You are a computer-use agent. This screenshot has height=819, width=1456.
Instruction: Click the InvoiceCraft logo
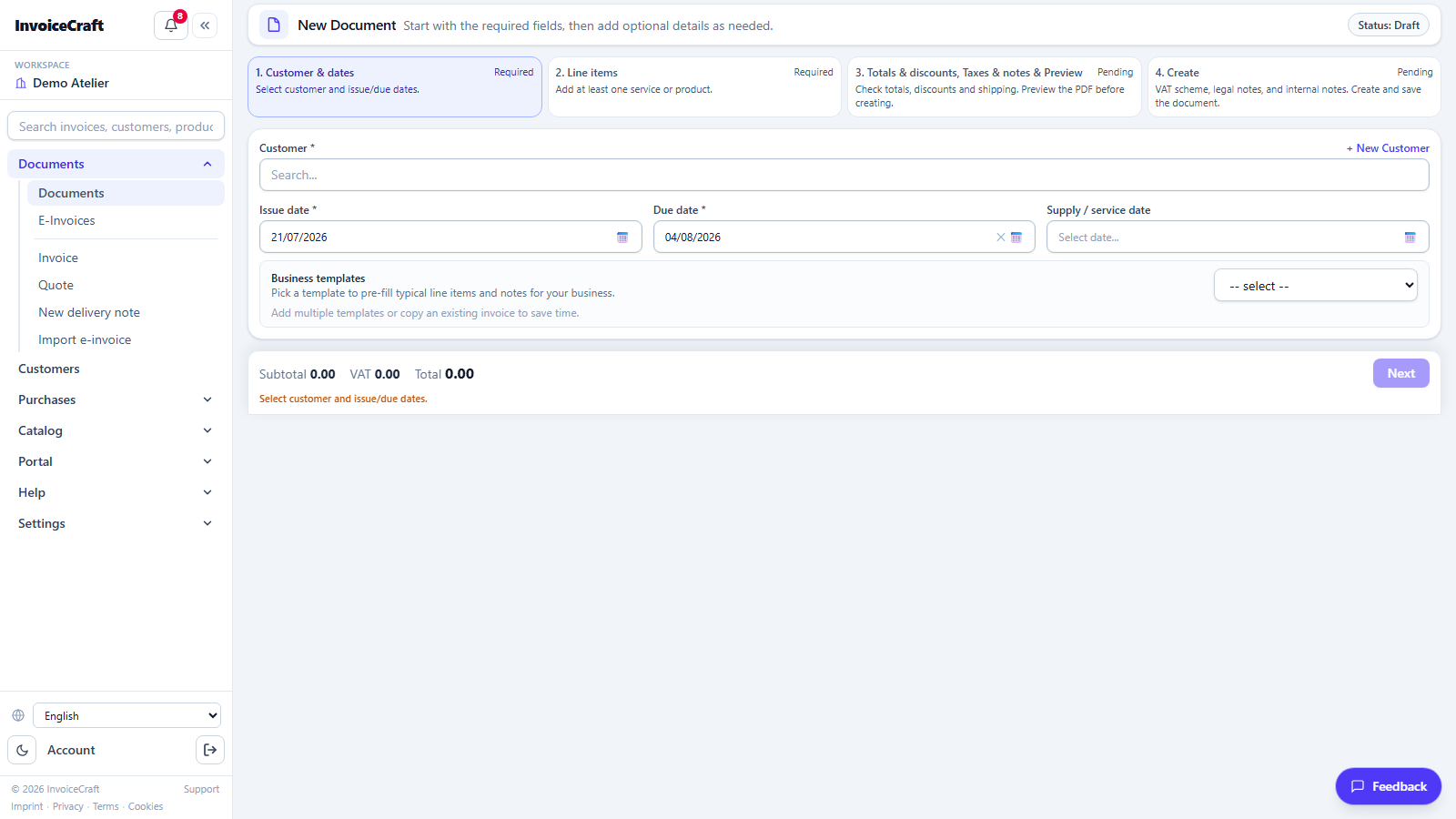click(59, 25)
